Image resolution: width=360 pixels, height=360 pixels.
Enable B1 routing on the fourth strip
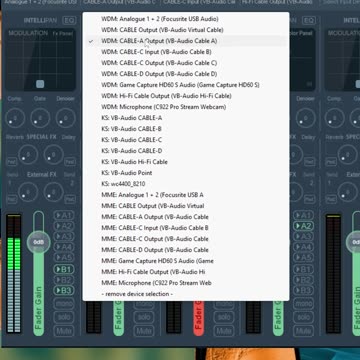(303, 269)
